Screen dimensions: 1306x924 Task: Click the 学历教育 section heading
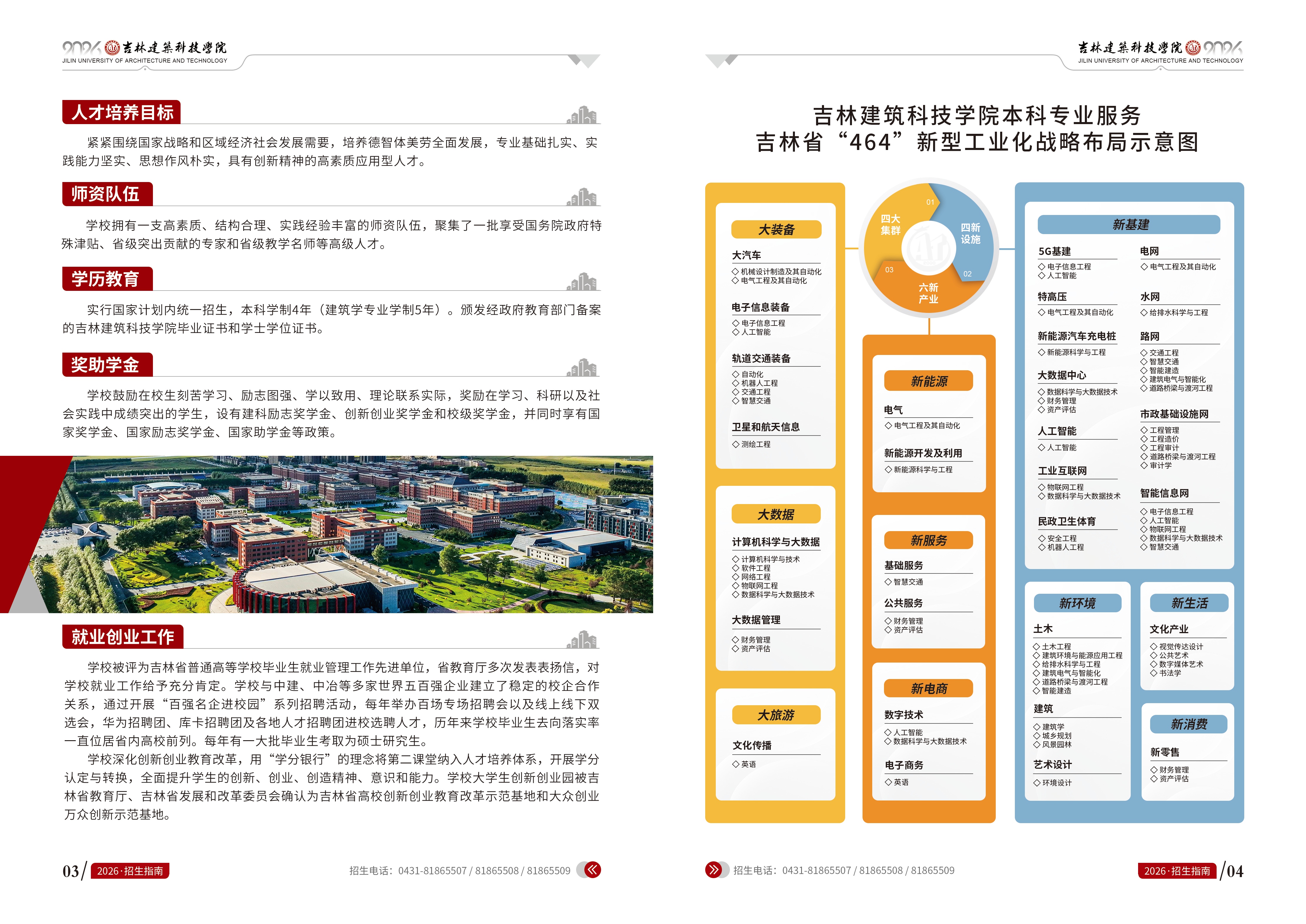click(x=108, y=279)
